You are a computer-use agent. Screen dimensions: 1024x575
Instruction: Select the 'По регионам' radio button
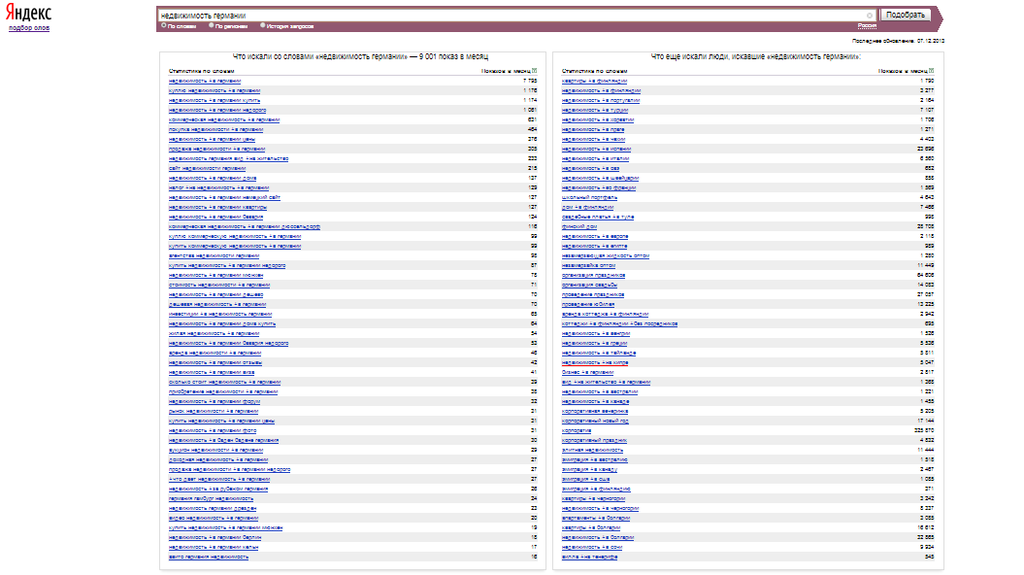click(x=211, y=25)
